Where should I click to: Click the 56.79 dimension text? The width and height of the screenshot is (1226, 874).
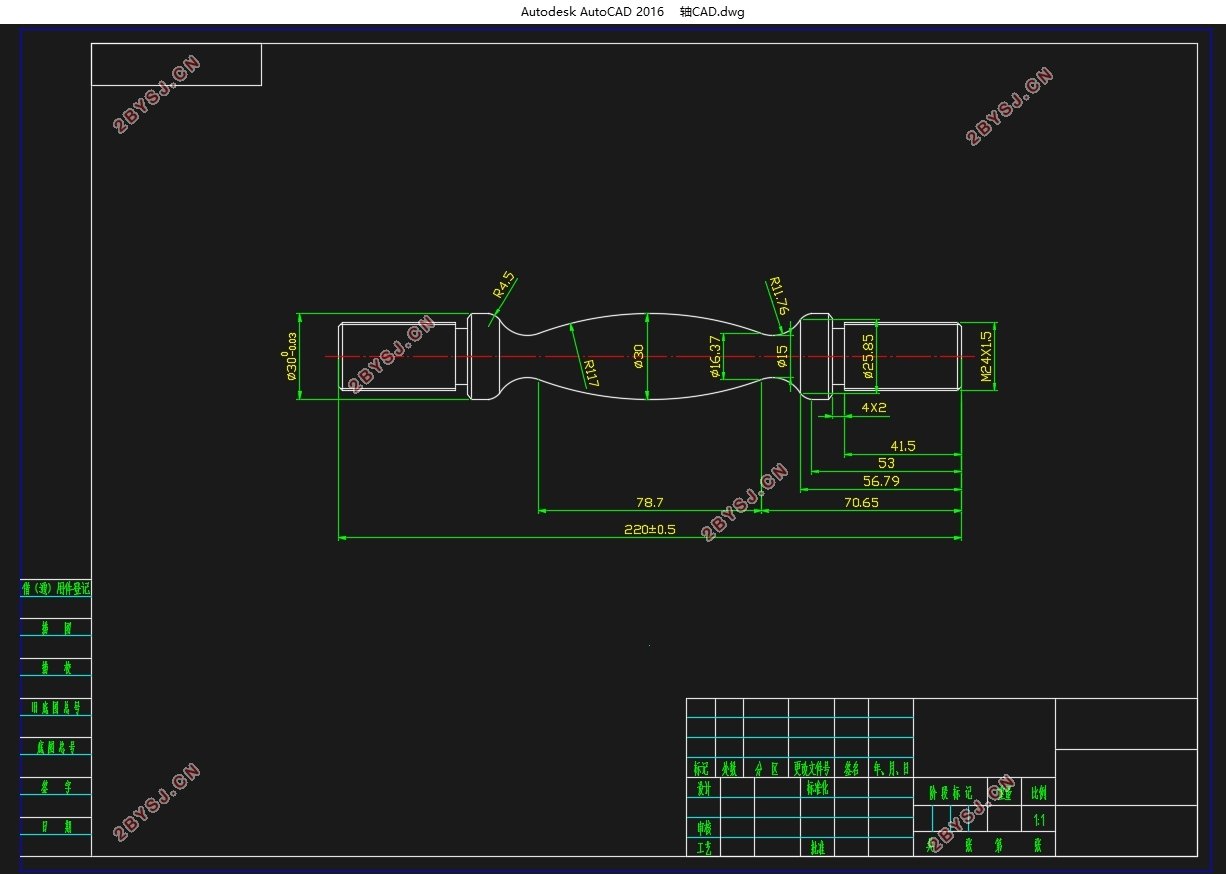pyautogui.click(x=881, y=481)
